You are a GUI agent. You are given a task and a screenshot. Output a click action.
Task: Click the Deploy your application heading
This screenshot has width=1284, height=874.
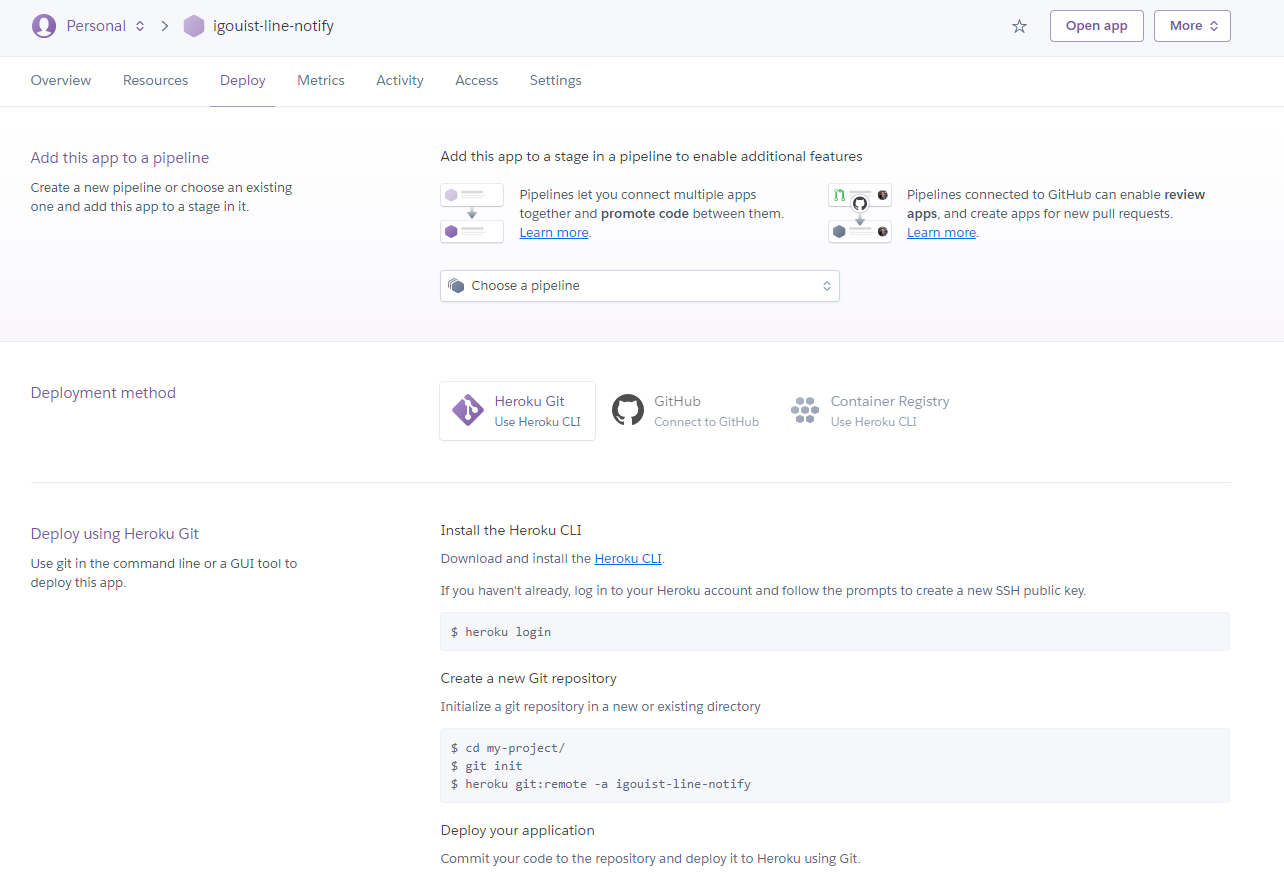pyautogui.click(x=518, y=830)
